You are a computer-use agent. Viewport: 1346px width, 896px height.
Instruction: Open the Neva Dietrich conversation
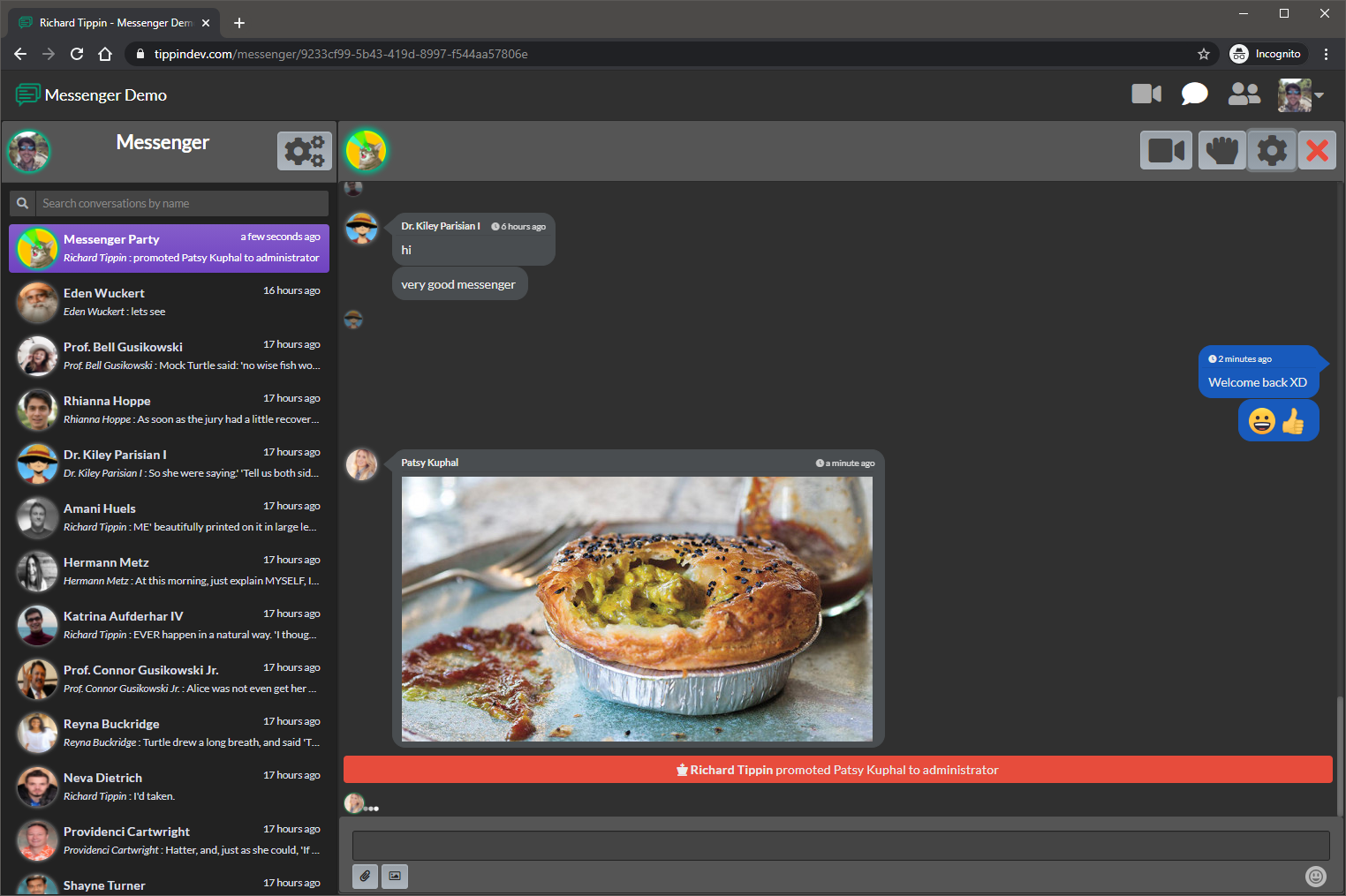pos(169,787)
